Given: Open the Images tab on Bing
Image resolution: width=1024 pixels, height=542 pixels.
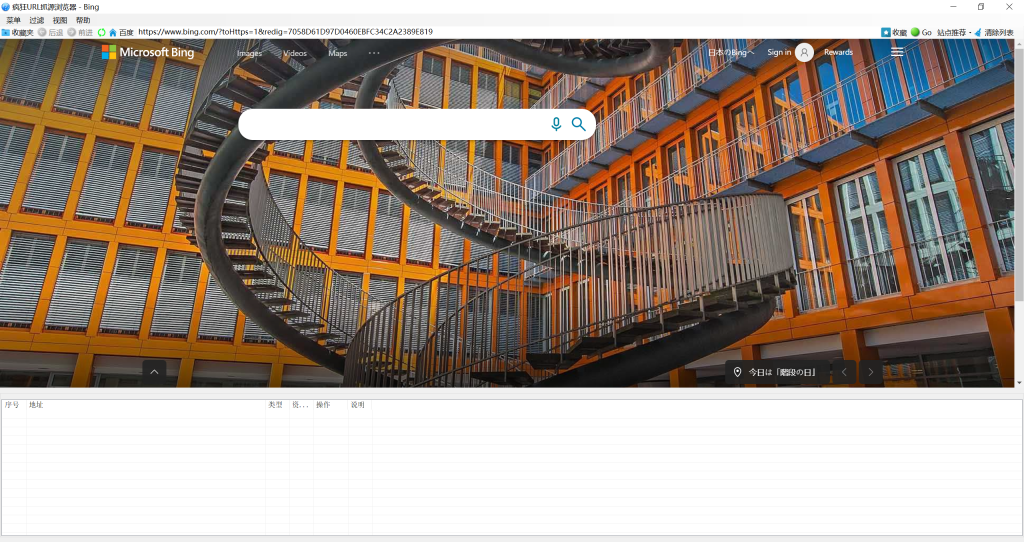Looking at the screenshot, I should tap(249, 53).
